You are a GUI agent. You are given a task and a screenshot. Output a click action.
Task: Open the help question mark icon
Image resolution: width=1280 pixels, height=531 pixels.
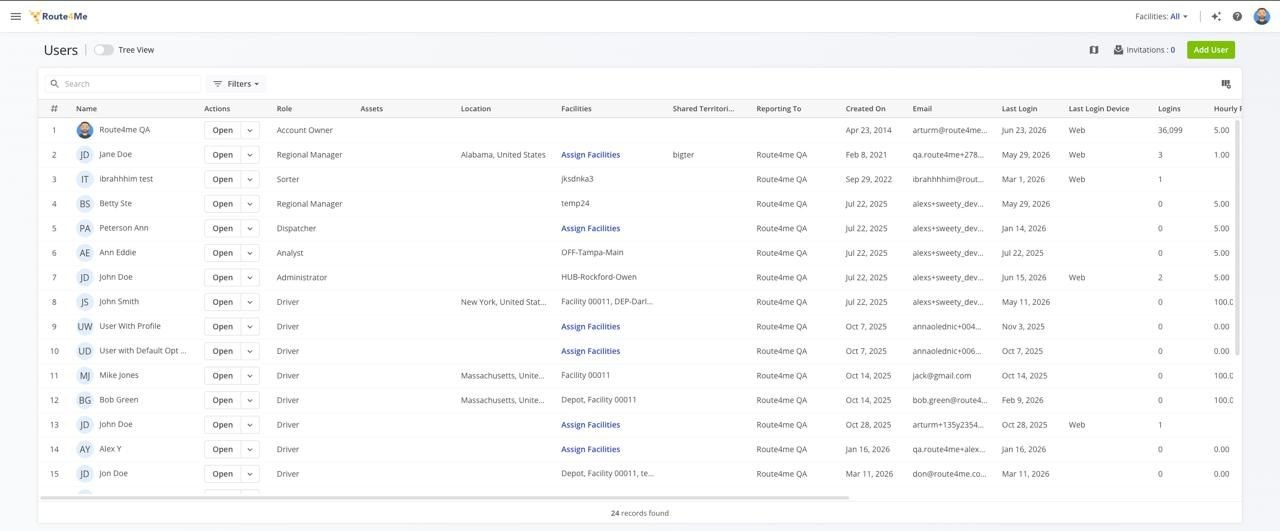(x=1237, y=16)
